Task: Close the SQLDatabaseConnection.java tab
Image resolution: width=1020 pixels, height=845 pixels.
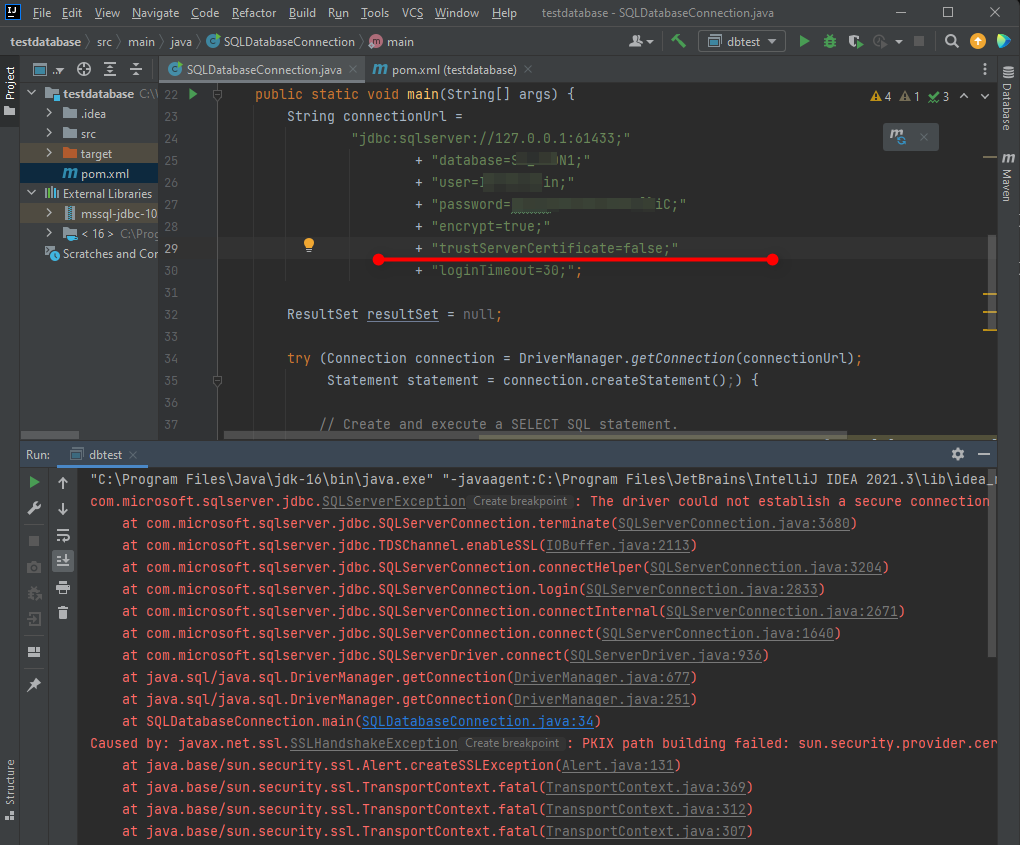Action: point(353,69)
